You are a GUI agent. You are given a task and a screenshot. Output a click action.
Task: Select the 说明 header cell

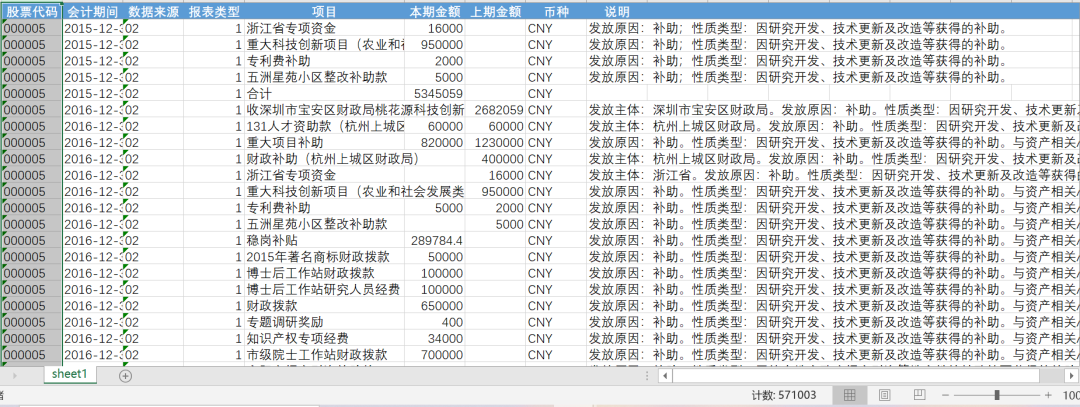tap(616, 12)
